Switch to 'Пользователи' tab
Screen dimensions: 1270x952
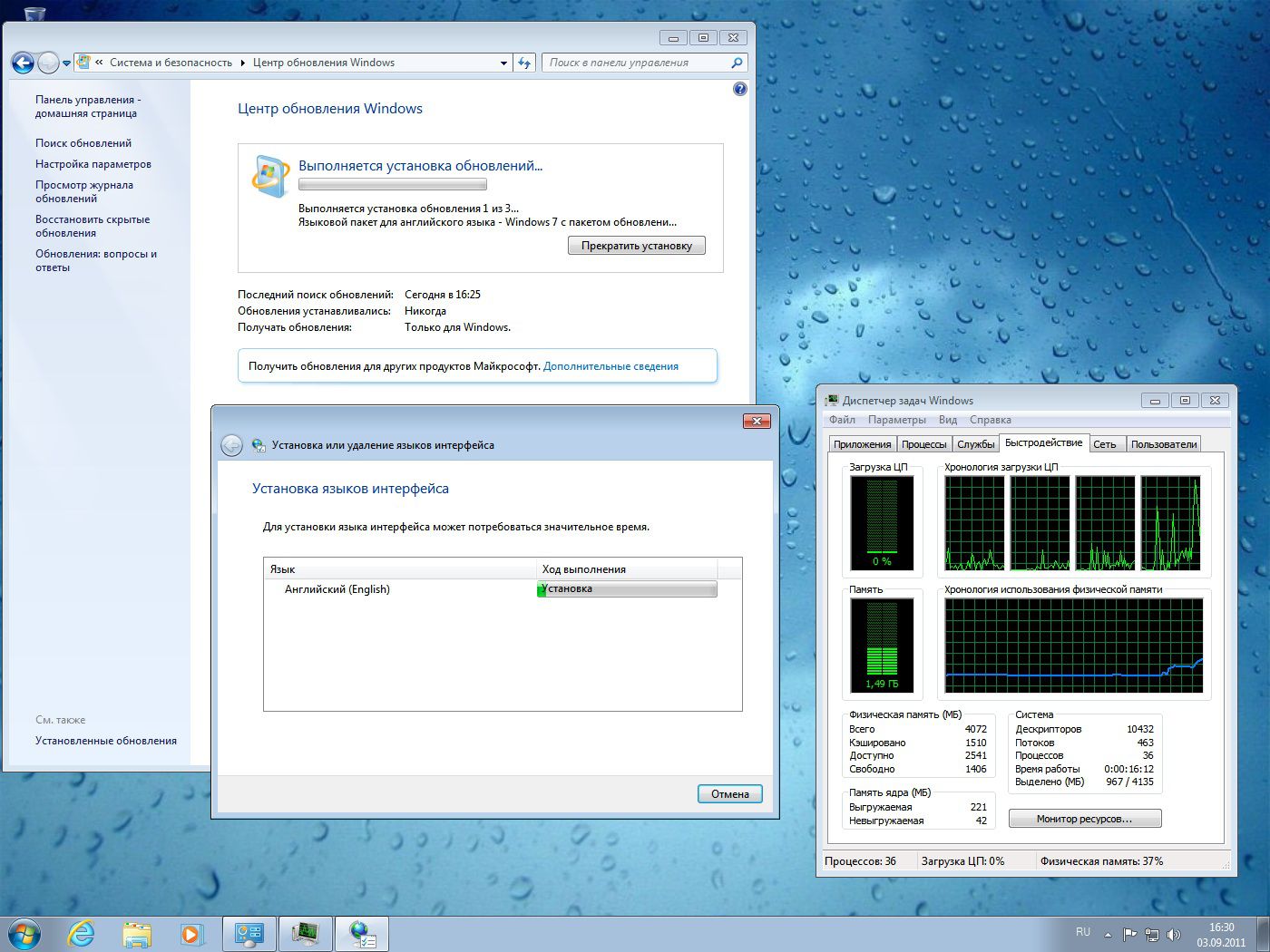(x=1164, y=444)
